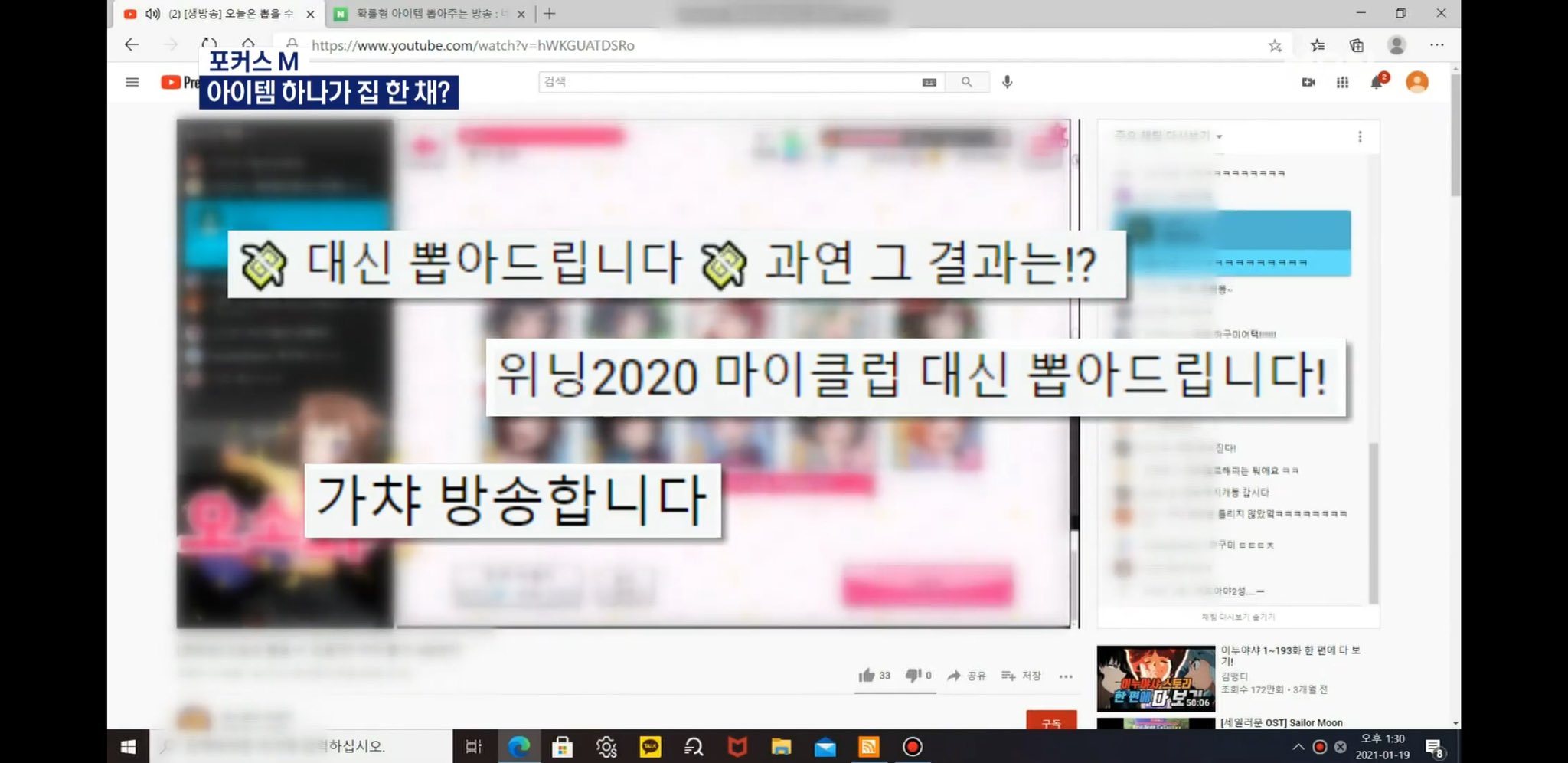The width and height of the screenshot is (1568, 763).
Task: Open YouTube notifications bell
Action: point(1377,82)
